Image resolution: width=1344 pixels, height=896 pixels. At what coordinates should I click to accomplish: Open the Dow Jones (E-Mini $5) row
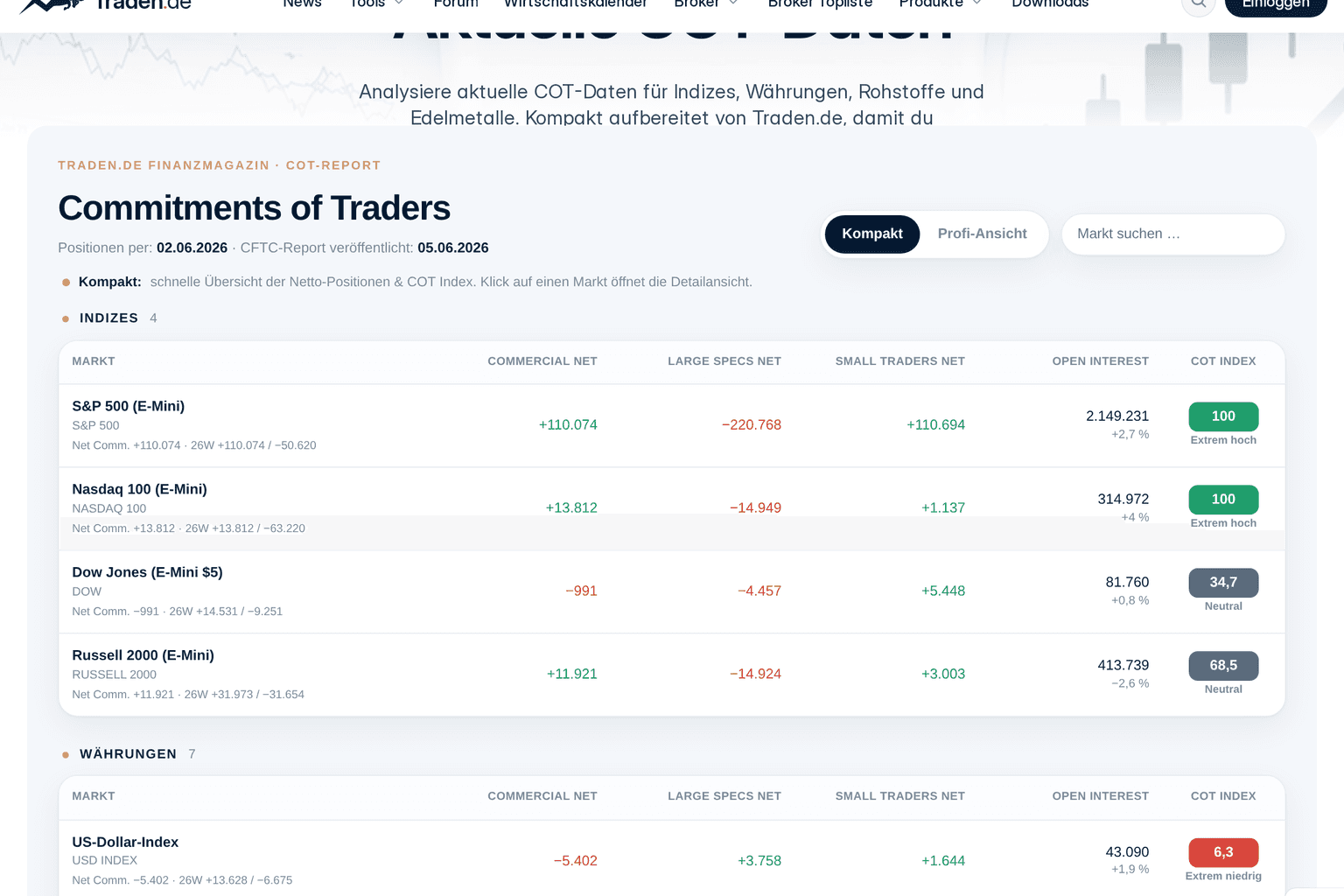tap(672, 592)
